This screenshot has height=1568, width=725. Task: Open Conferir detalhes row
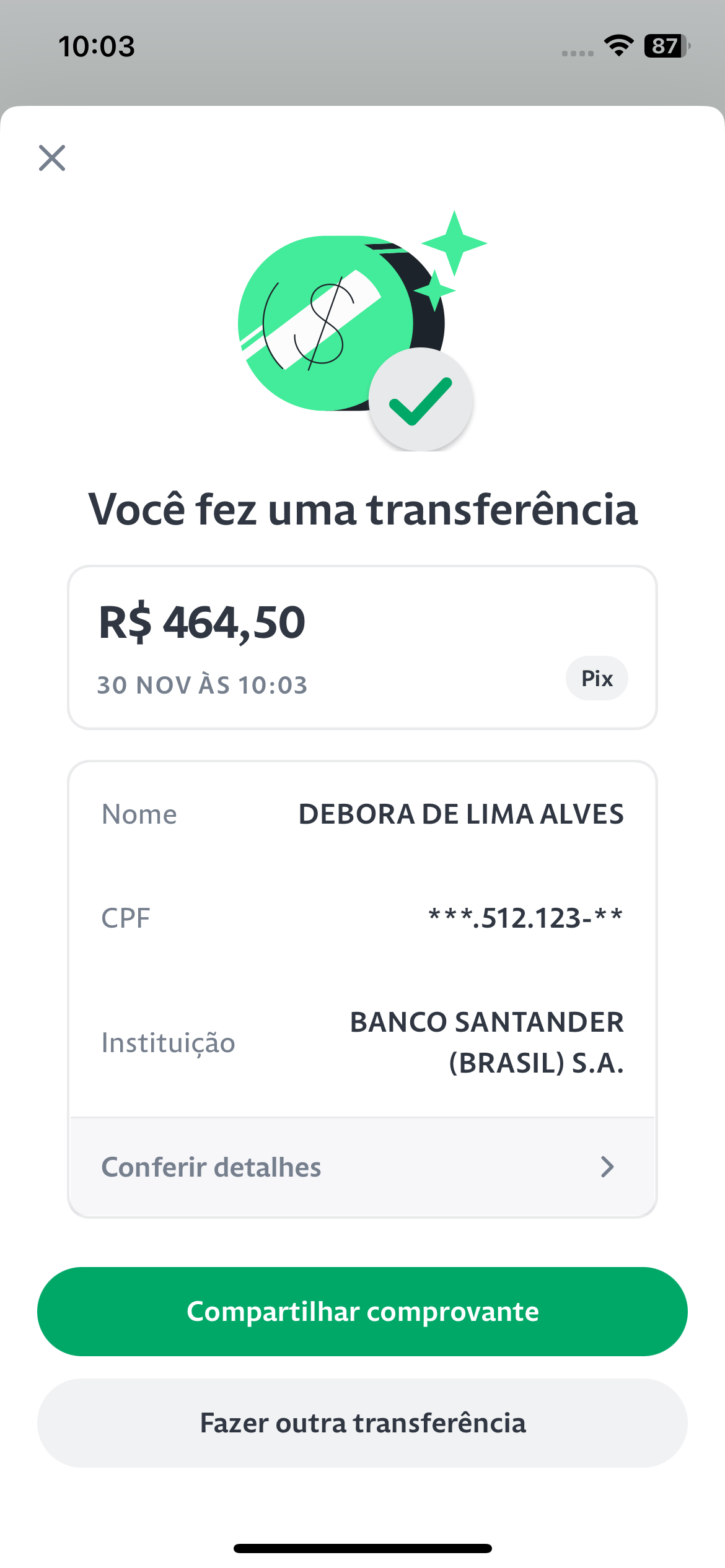[x=362, y=1167]
